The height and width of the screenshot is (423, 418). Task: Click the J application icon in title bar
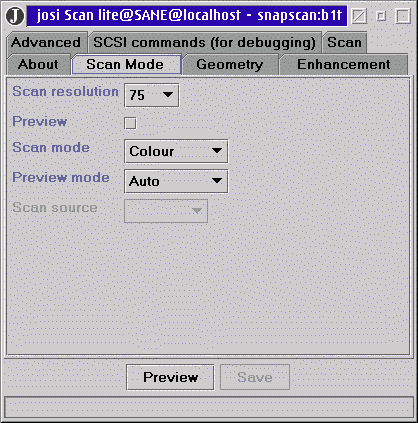(x=15, y=16)
